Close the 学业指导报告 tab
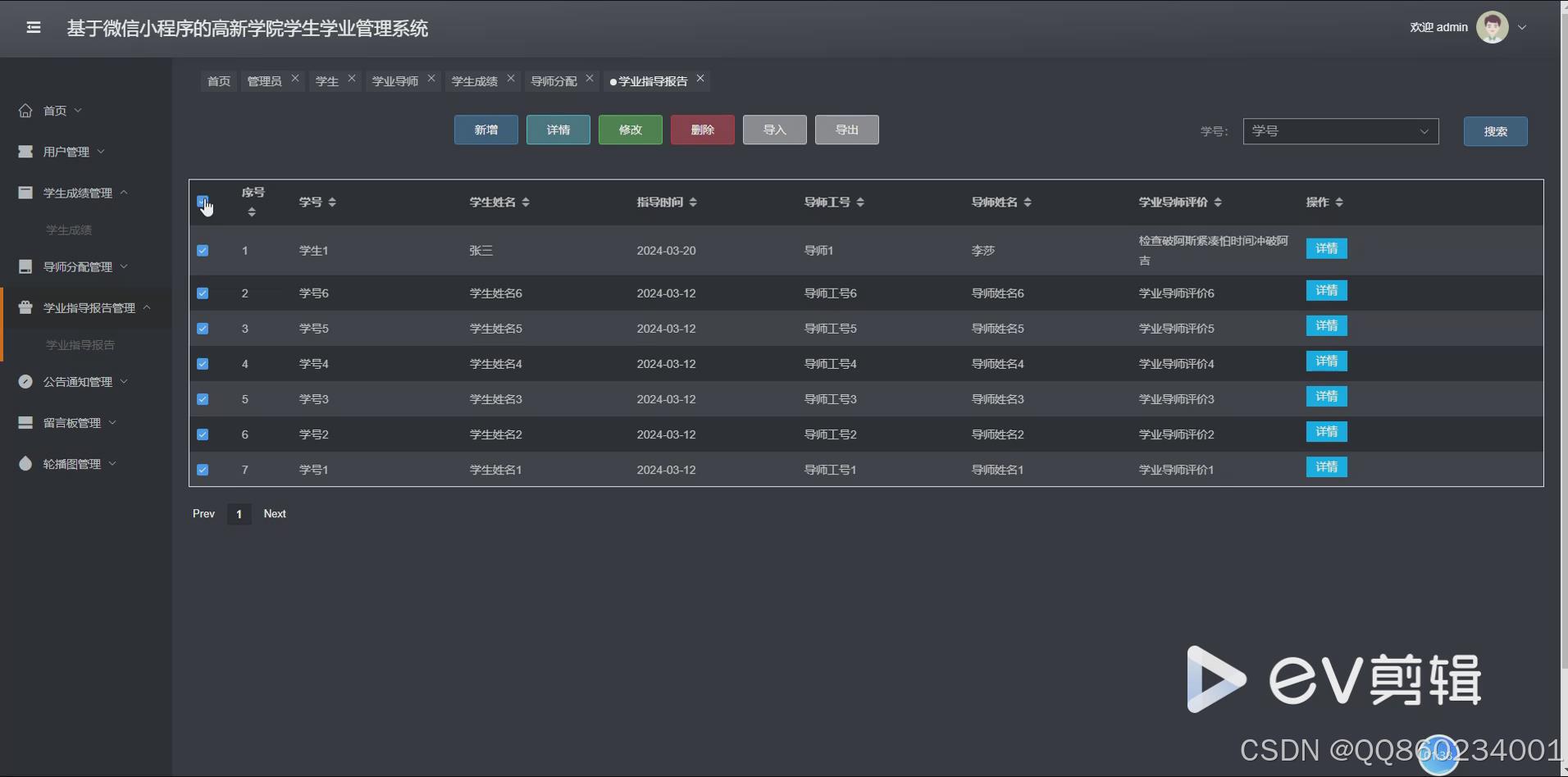1568x777 pixels. pyautogui.click(x=700, y=79)
